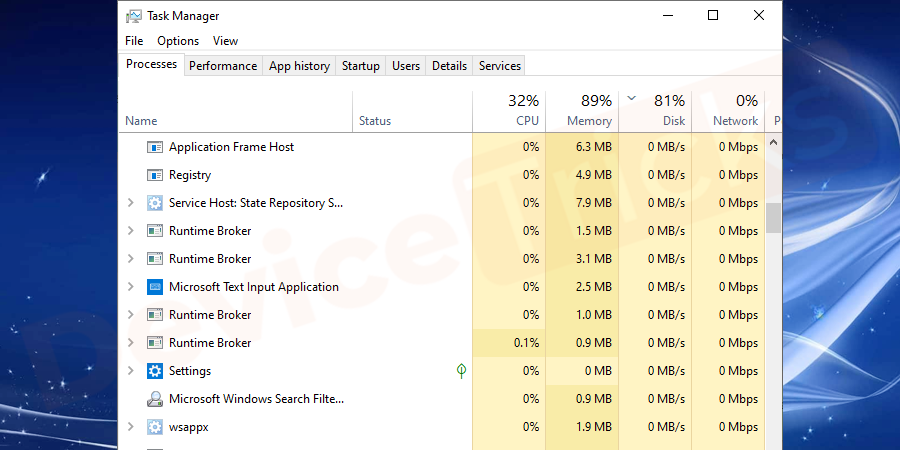
Task: Select the Application Frame Host row name
Action: [x=231, y=147]
